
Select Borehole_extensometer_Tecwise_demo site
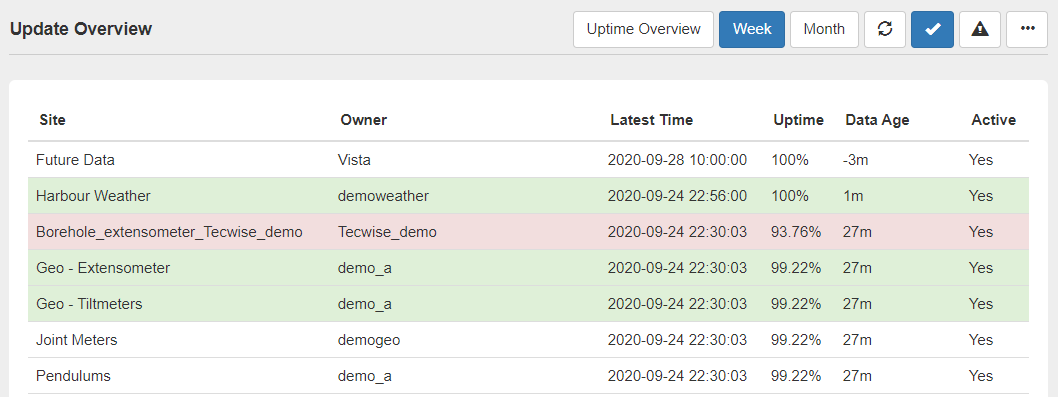169,232
